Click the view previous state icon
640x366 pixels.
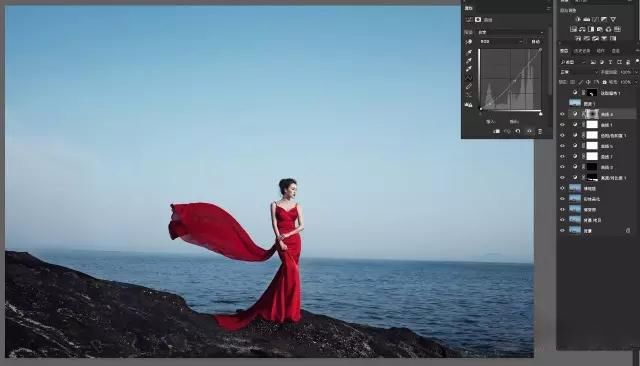point(507,131)
